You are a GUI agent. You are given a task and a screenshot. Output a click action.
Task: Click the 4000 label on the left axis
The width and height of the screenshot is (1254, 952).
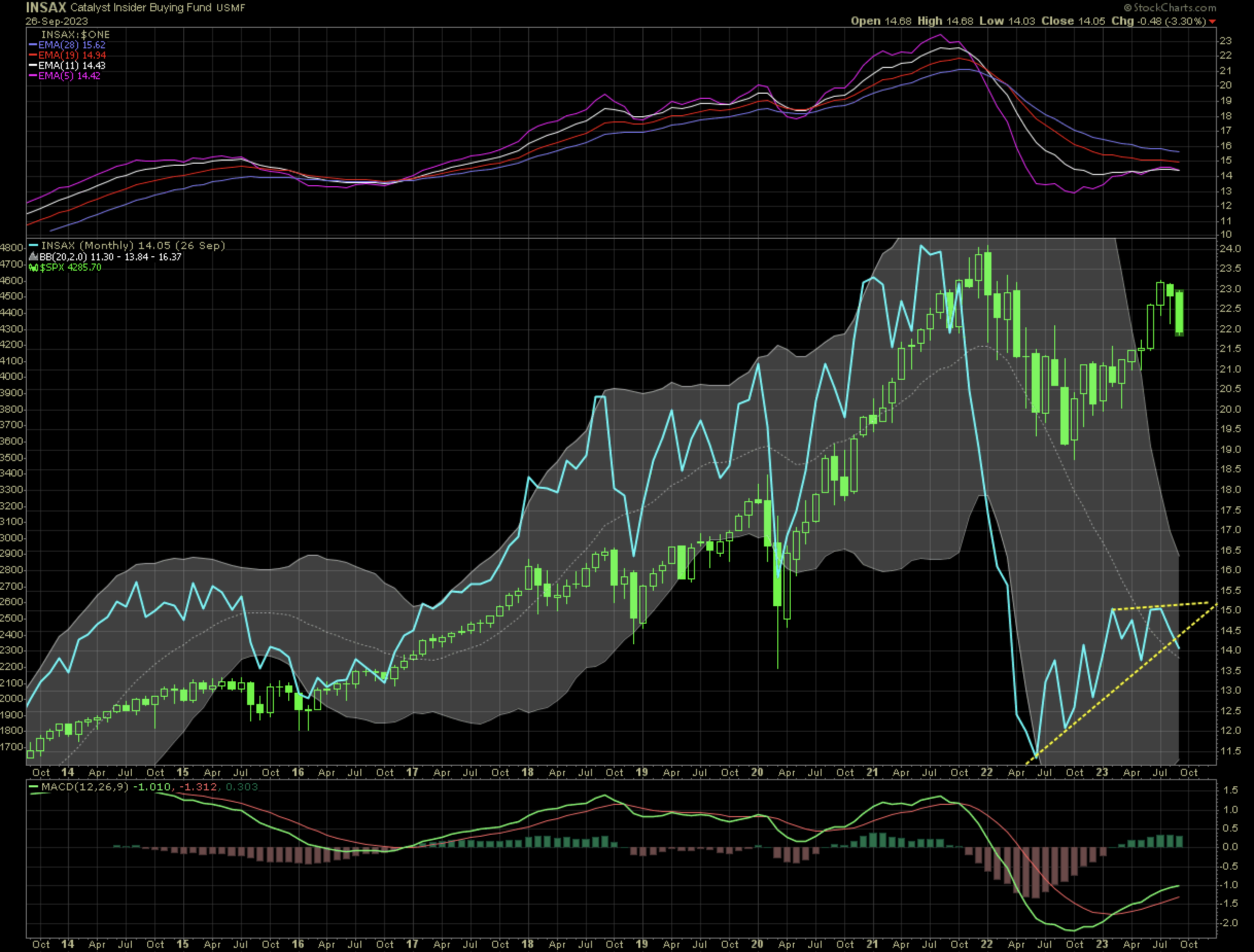pyautogui.click(x=11, y=377)
